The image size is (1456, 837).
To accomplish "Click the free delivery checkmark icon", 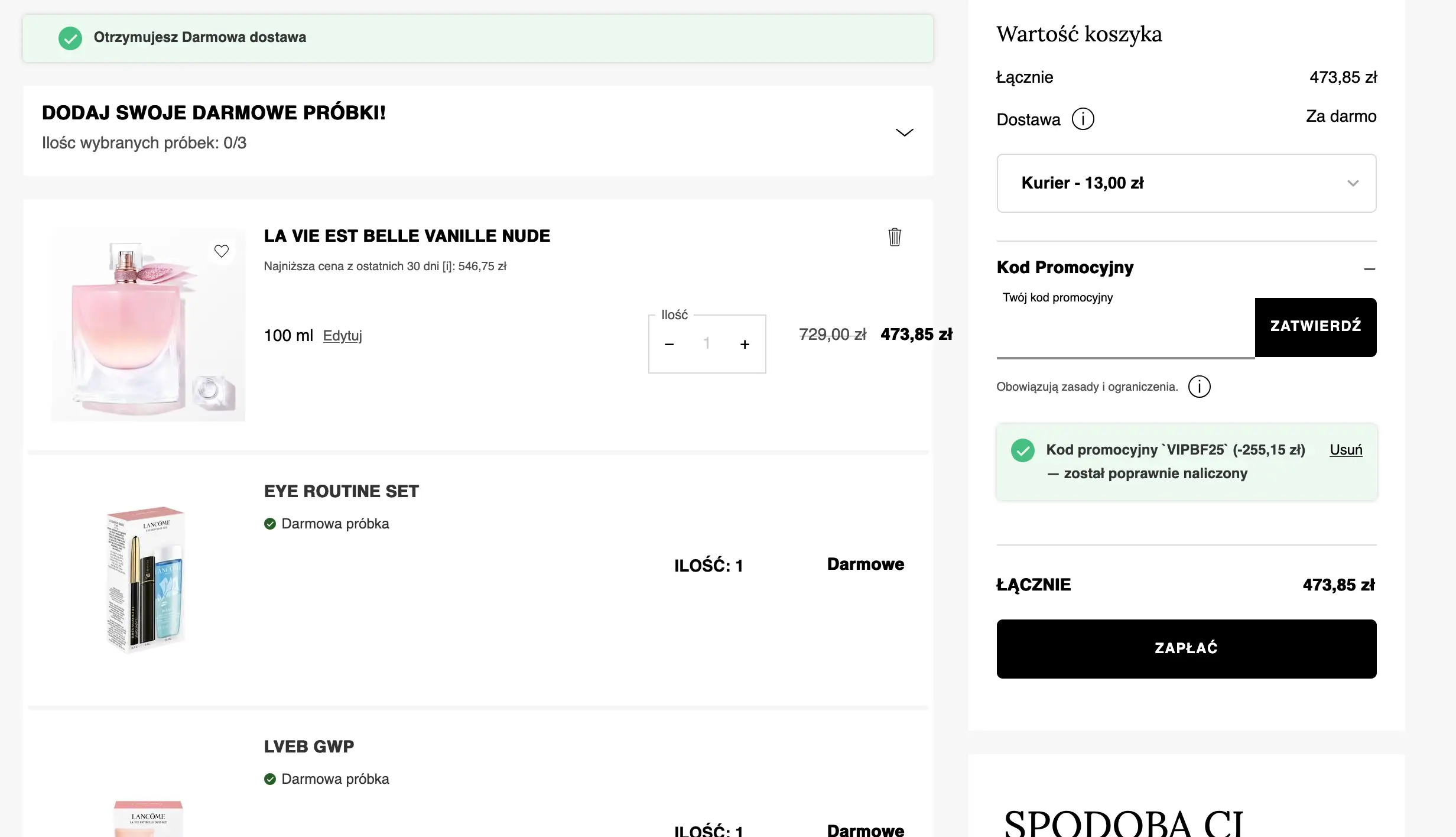I will 70,38.
